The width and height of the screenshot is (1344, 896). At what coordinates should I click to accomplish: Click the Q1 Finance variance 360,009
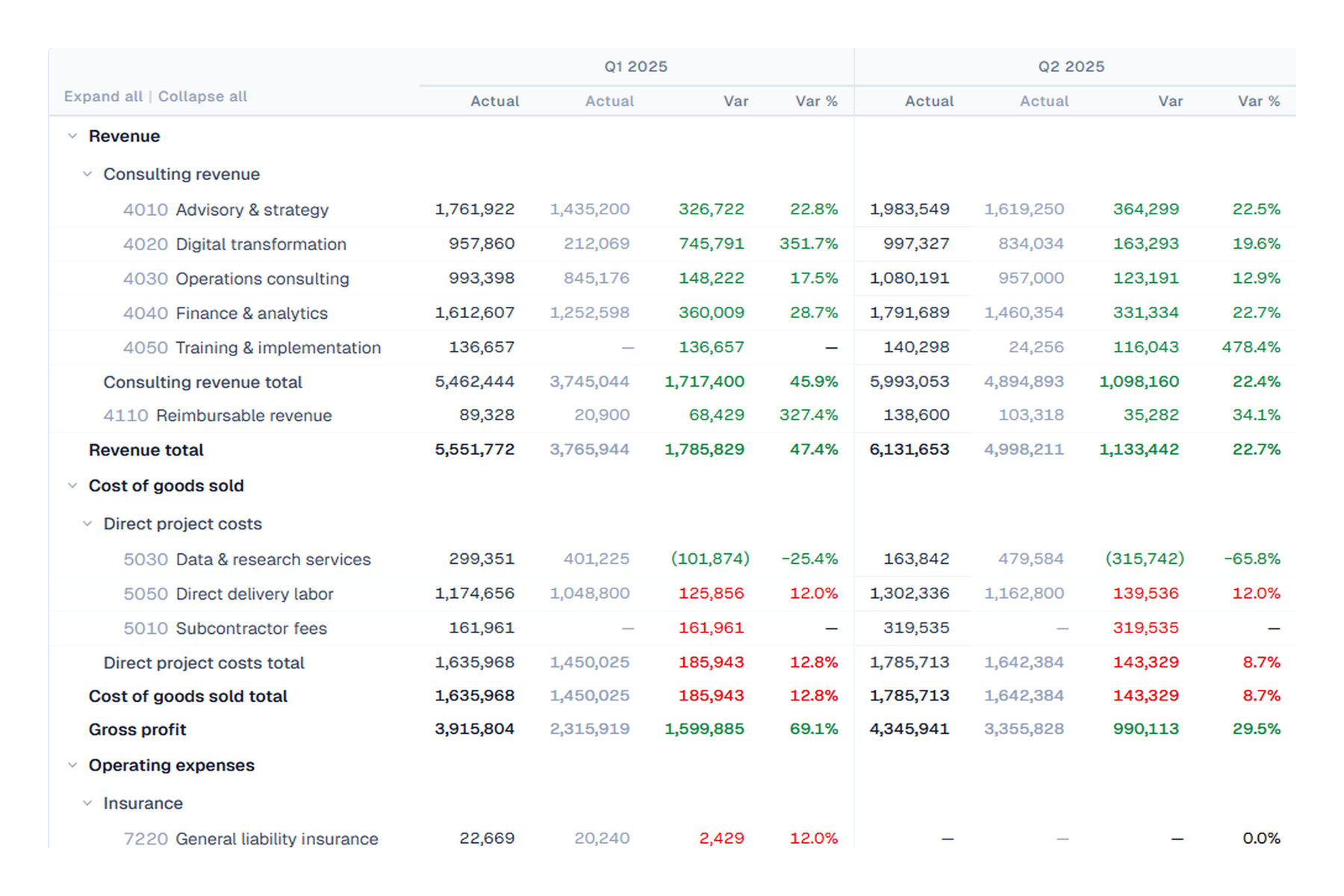(711, 312)
